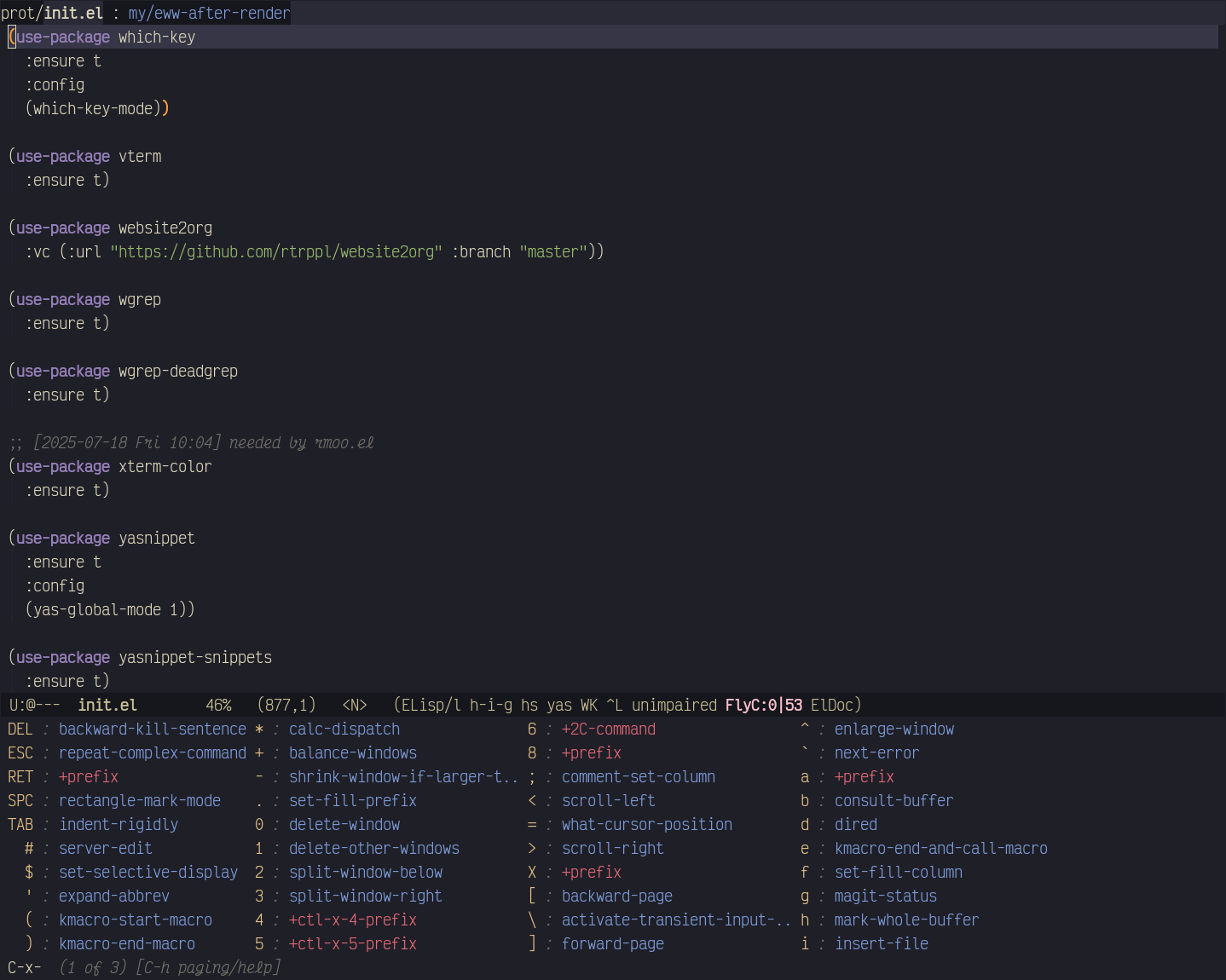Screen dimensions: 1226x980
Task: Click +2C-command entry
Action: [x=609, y=729]
